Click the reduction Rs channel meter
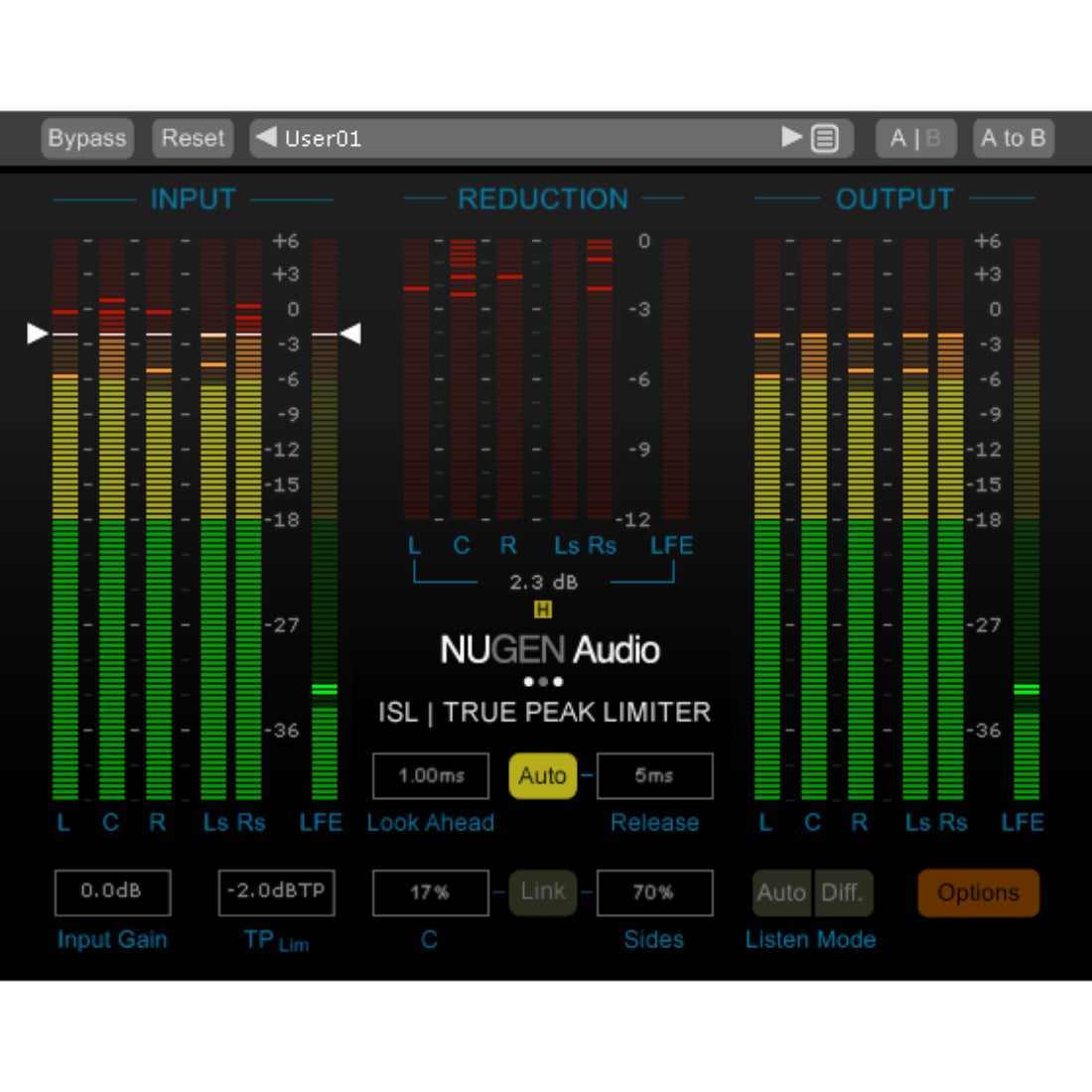 pyautogui.click(x=600, y=379)
